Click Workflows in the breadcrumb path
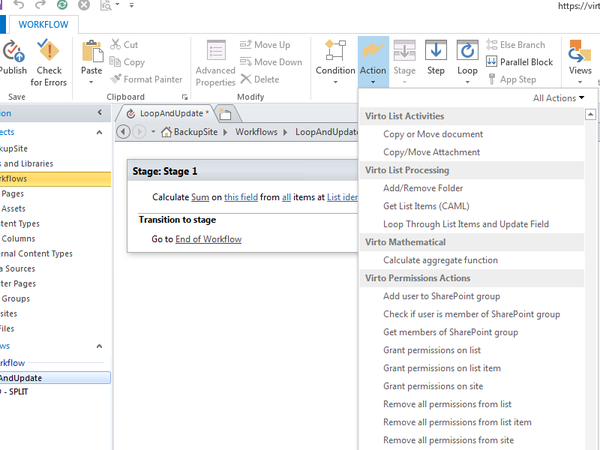 click(x=257, y=132)
